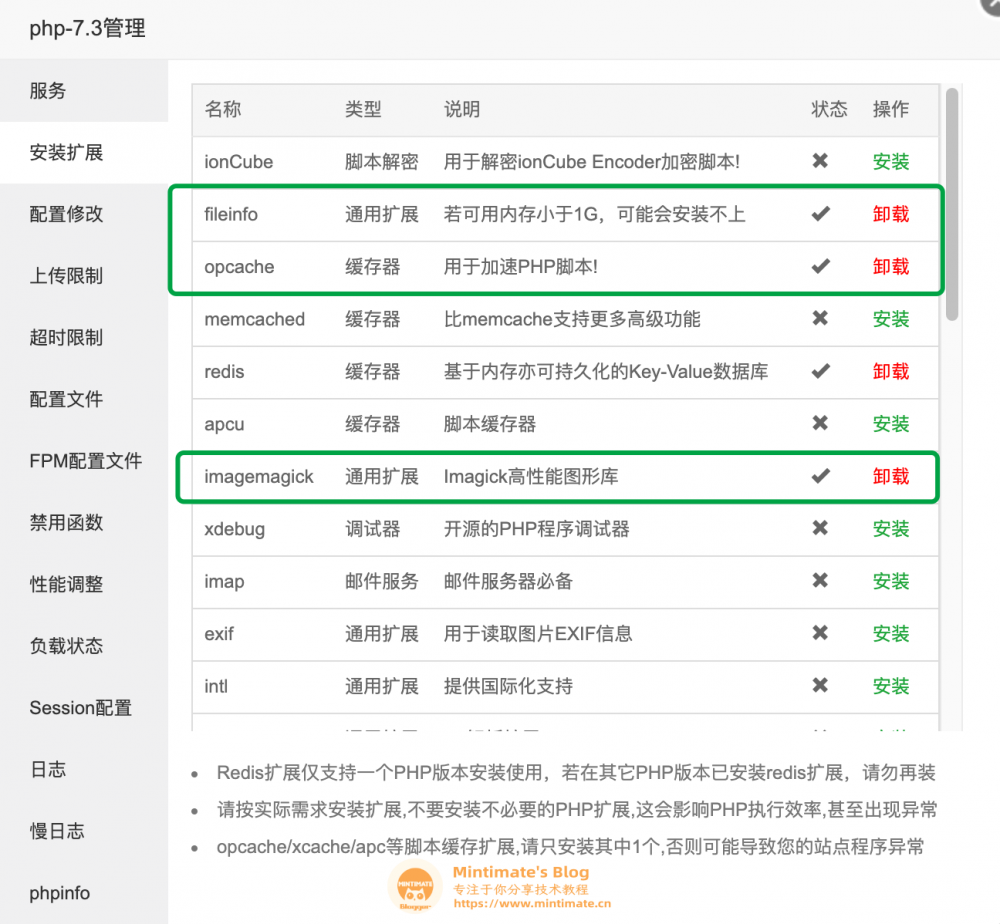Click the exif X status icon

pyautogui.click(x=820, y=633)
